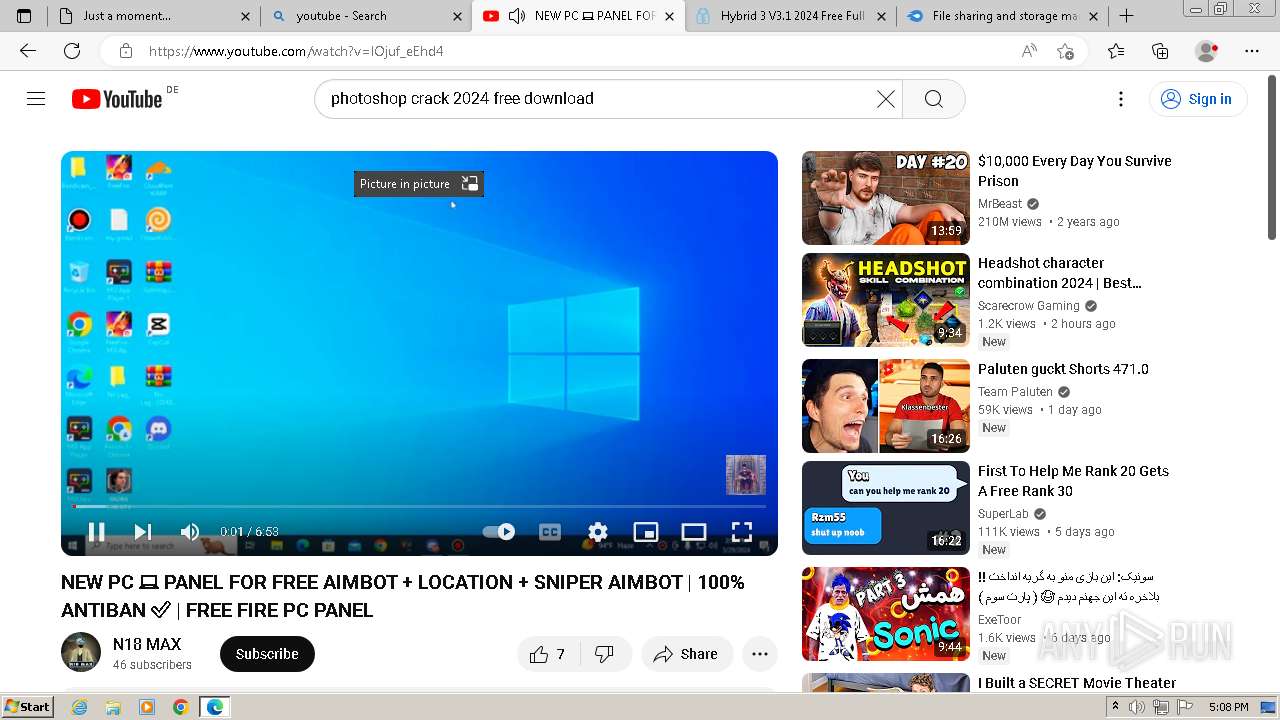Screen dimensions: 1280x720
Task: Open a new browser tab
Action: pyautogui.click(x=1126, y=16)
